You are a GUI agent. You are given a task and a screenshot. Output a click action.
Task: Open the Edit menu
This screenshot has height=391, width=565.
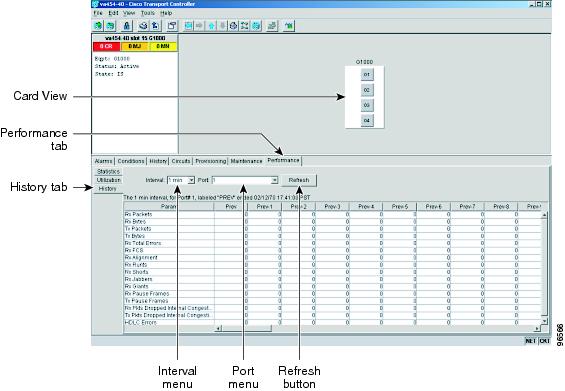coord(113,13)
